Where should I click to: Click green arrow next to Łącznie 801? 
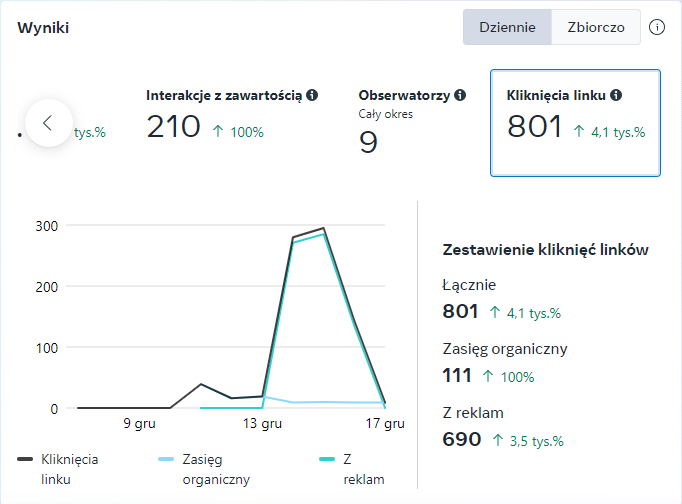click(x=495, y=312)
